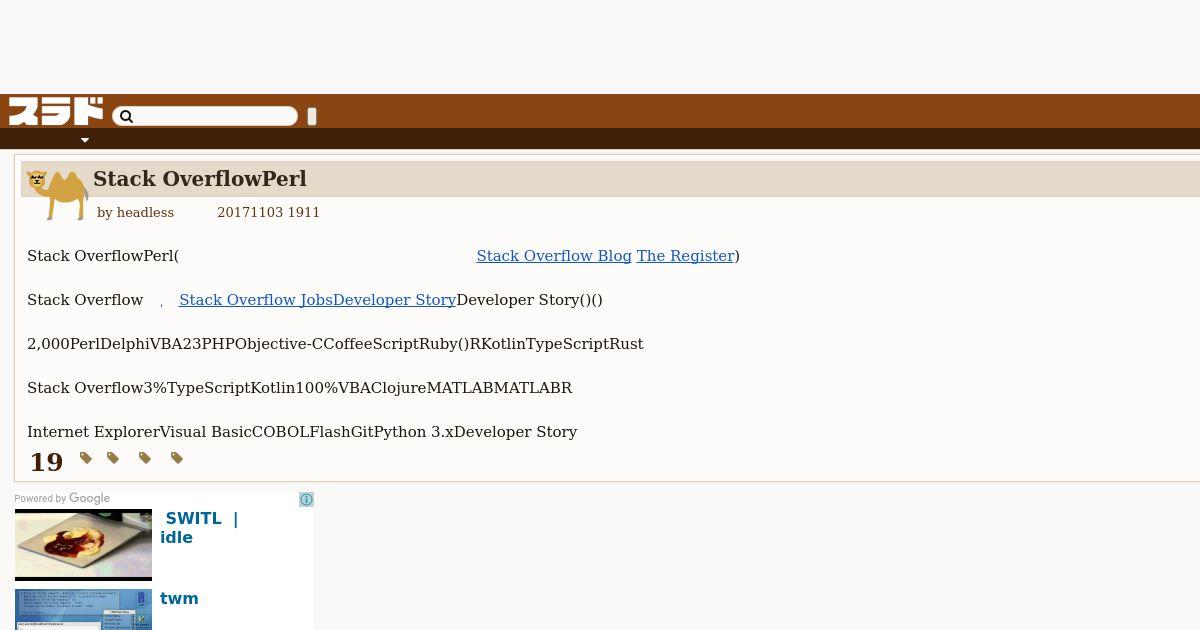
Task: Open the Stack OverflowPerl article title
Action: pos(200,179)
